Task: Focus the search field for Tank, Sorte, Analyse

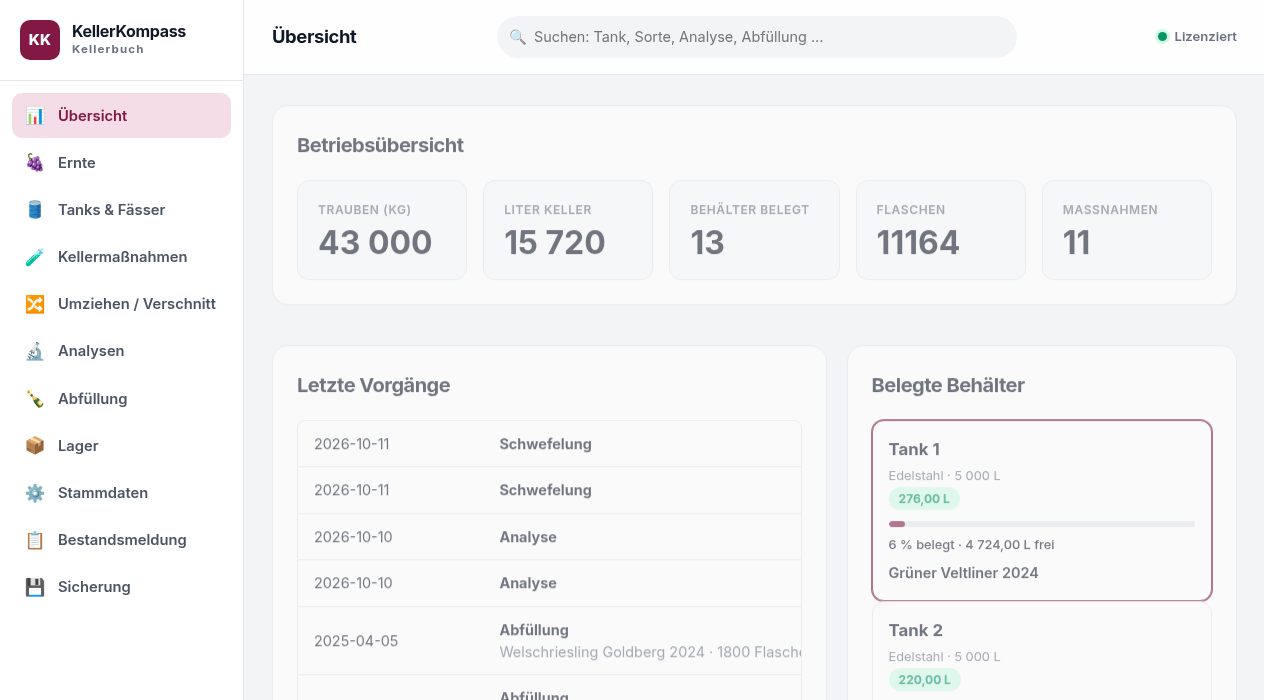Action: [757, 37]
